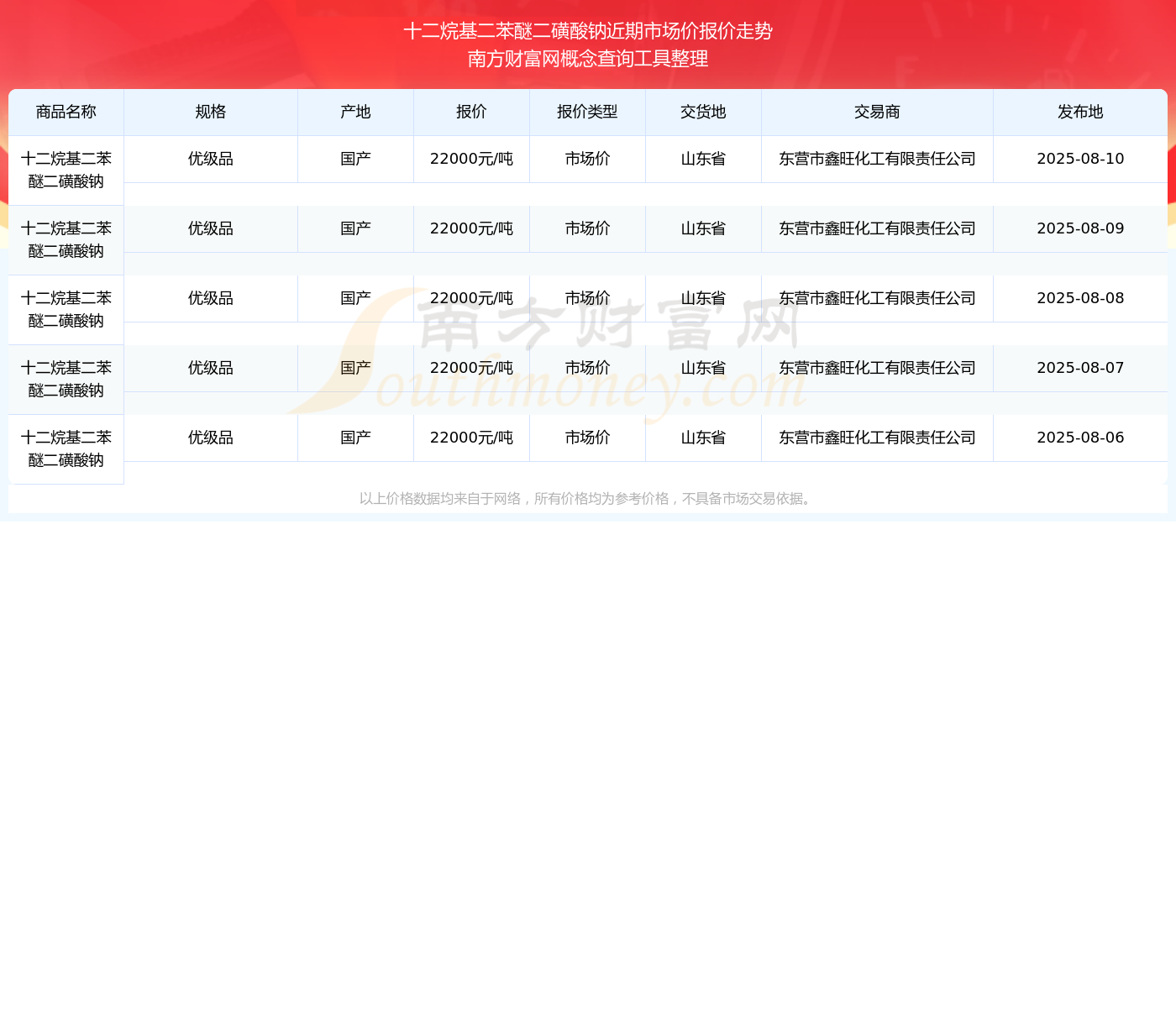Viewport: 1176px width, 1012px height.
Task: Click product name 十二烷基二苯醚二磺酸钠 in 2025-08-07 row
Action: tap(66, 380)
